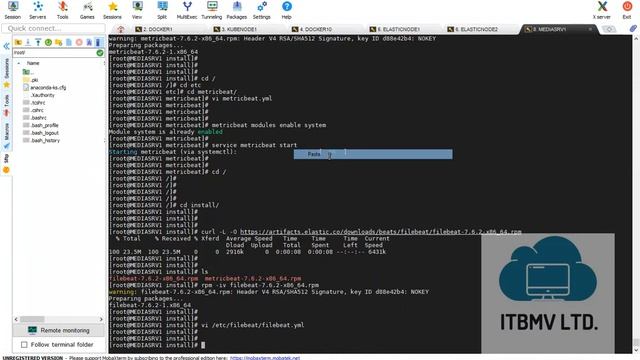Select the parent '..' folder entry
Viewport: 640px width, 360px height.
[28, 72]
